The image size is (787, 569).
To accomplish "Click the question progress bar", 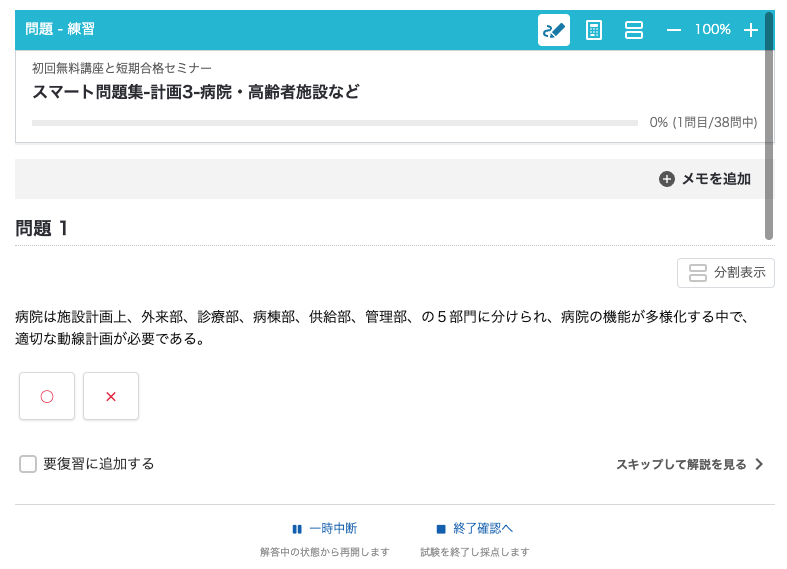I will 335,123.
